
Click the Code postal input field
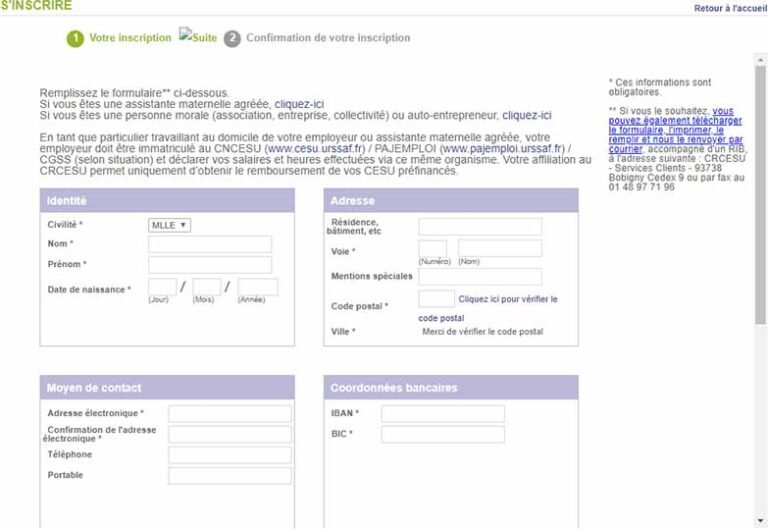click(x=436, y=299)
